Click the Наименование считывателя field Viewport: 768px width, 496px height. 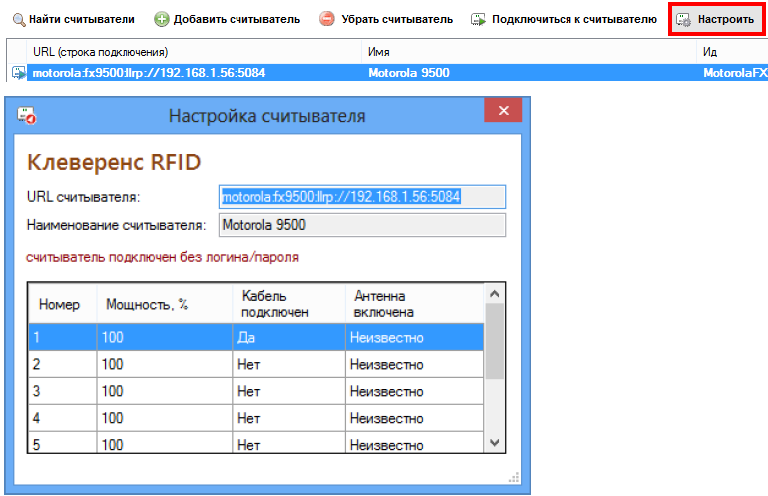tap(362, 225)
